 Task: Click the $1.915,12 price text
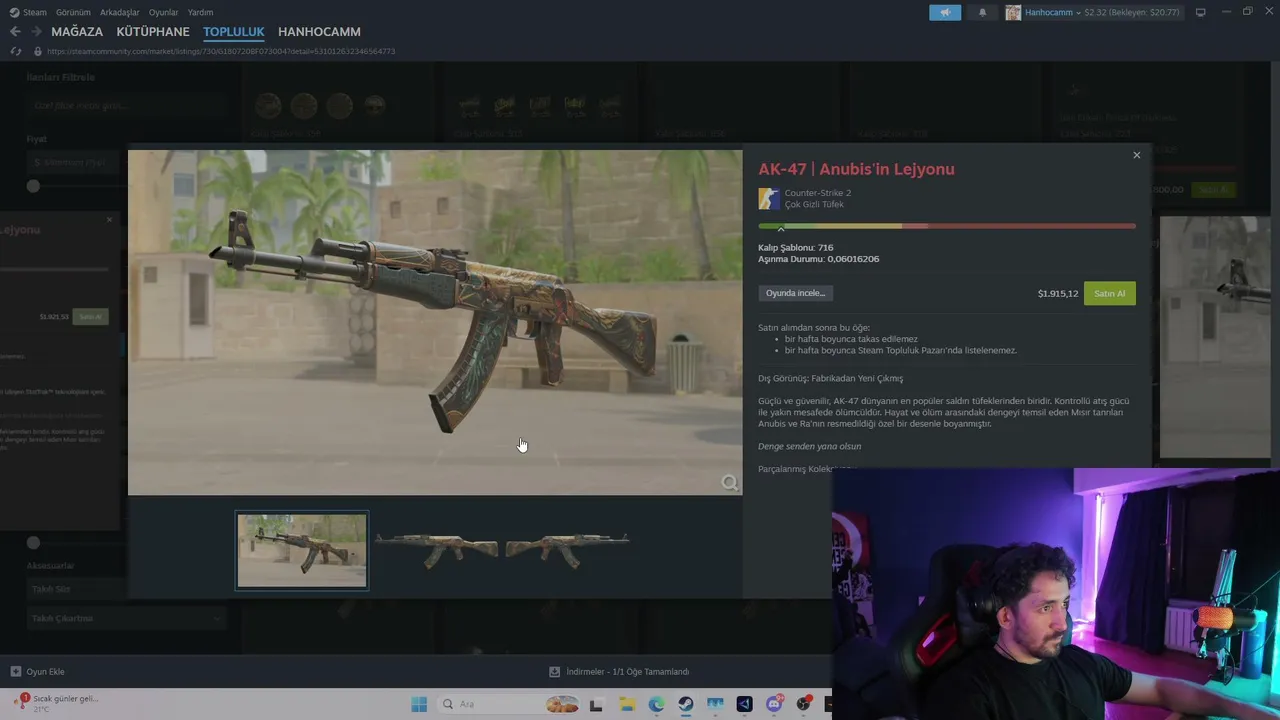[x=1058, y=294]
